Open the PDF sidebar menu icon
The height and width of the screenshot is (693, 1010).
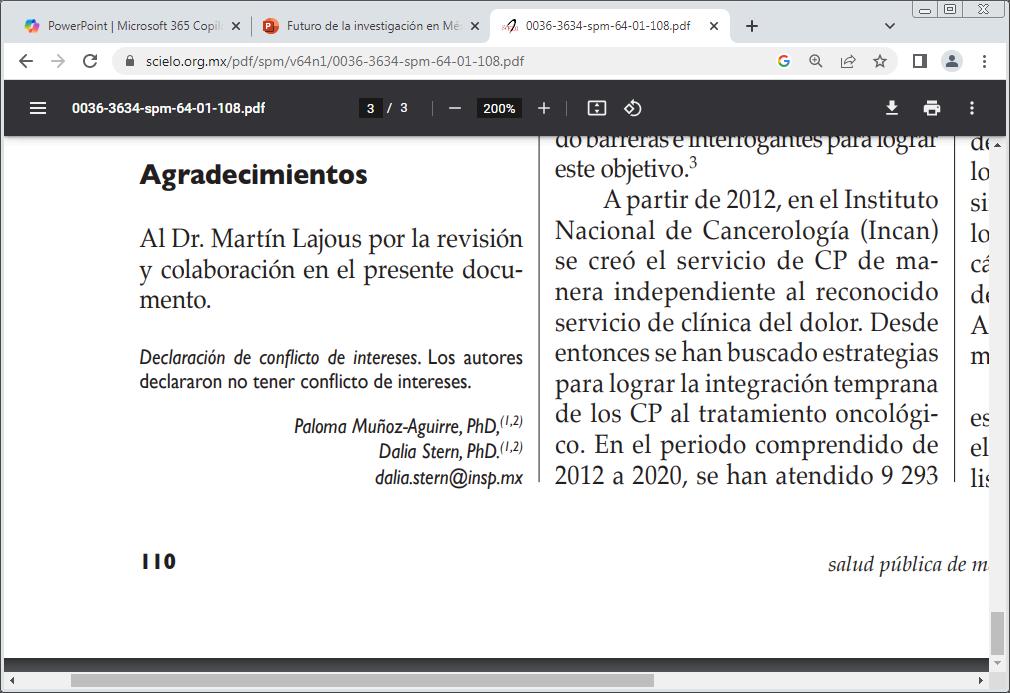click(38, 108)
